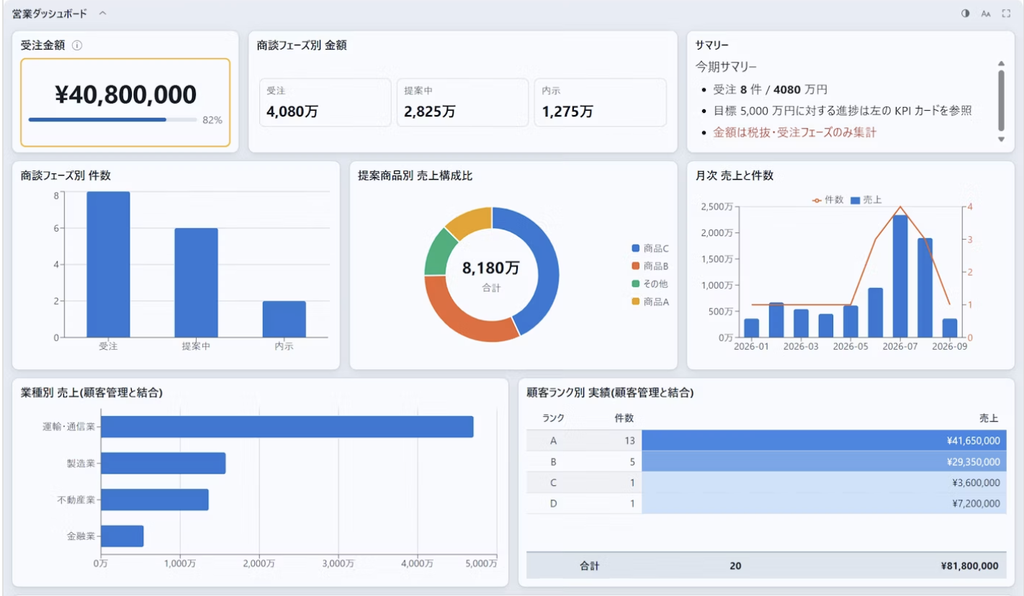Select the 受注 4,080万 card
This screenshot has width=1024, height=596.
point(325,102)
